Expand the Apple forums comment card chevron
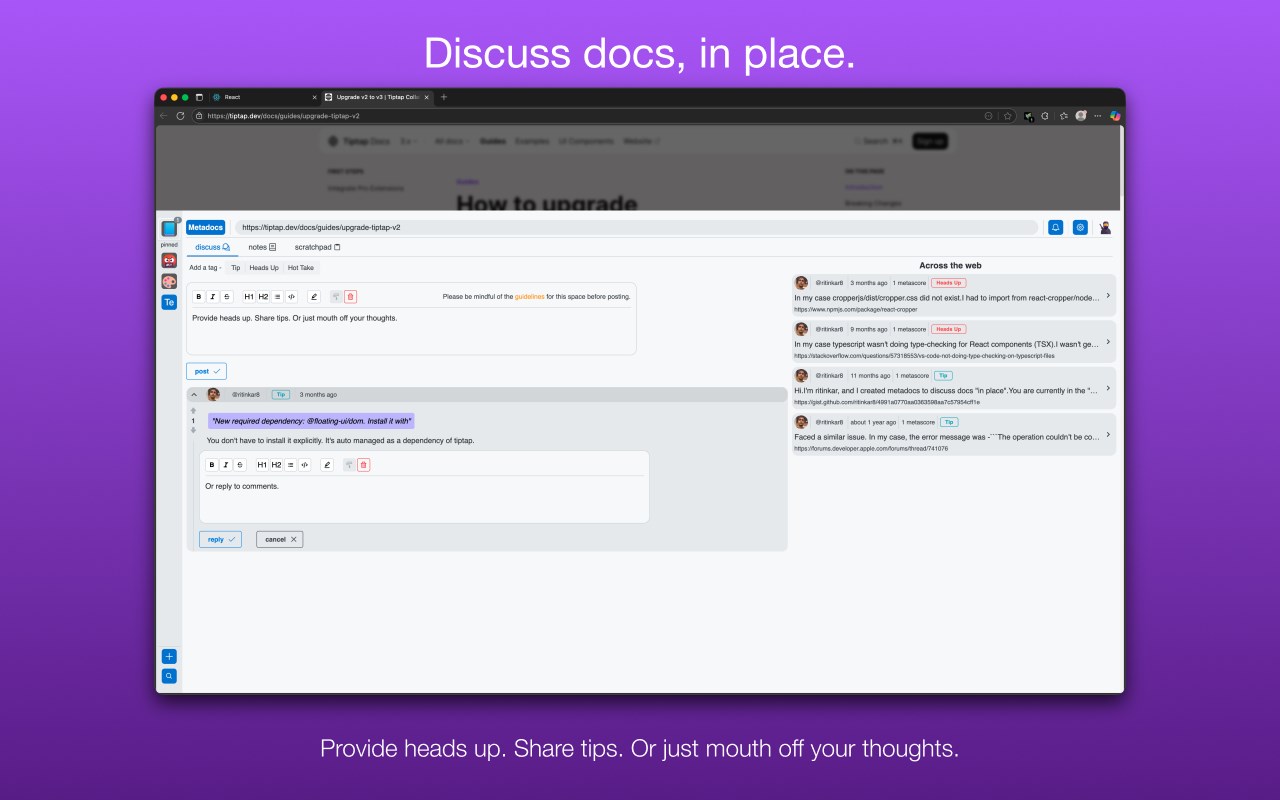Viewport: 1280px width, 800px height. 1108,435
